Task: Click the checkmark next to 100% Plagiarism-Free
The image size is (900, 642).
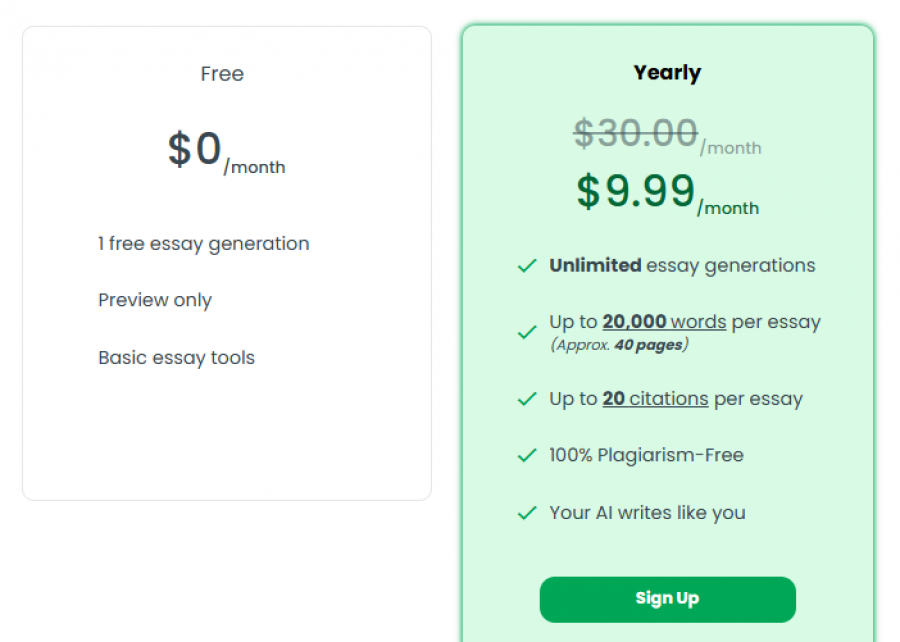Action: tap(527, 456)
